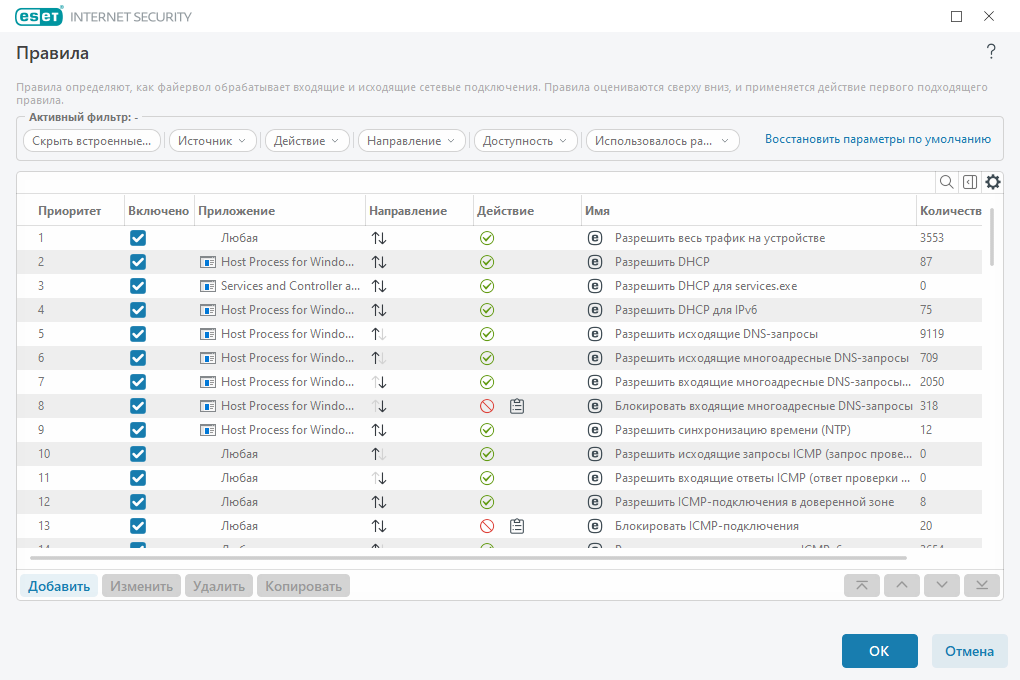
Task: Click the log clipboard icon in rule 13
Action: [x=517, y=526]
